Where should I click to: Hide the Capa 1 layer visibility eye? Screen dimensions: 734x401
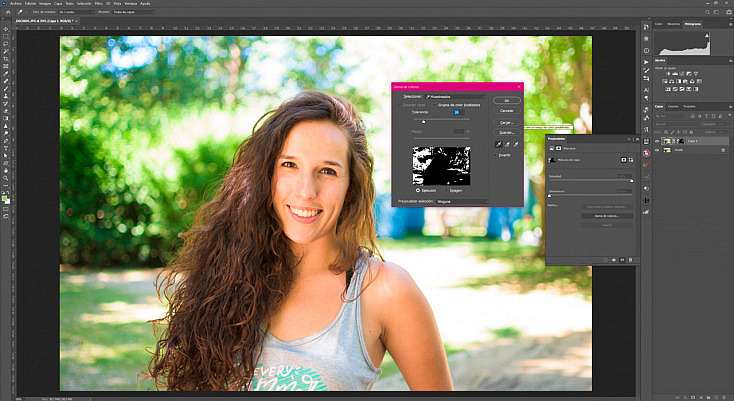pyautogui.click(x=657, y=141)
